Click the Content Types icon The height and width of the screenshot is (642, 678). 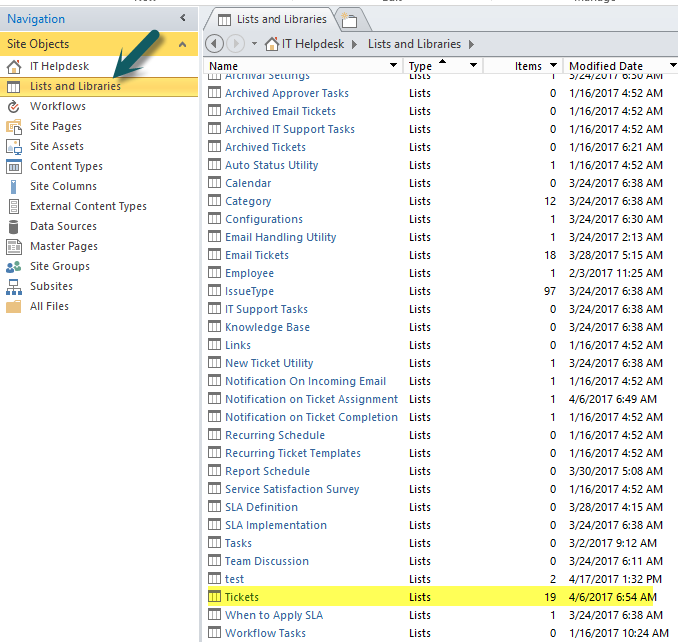[x=14, y=166]
